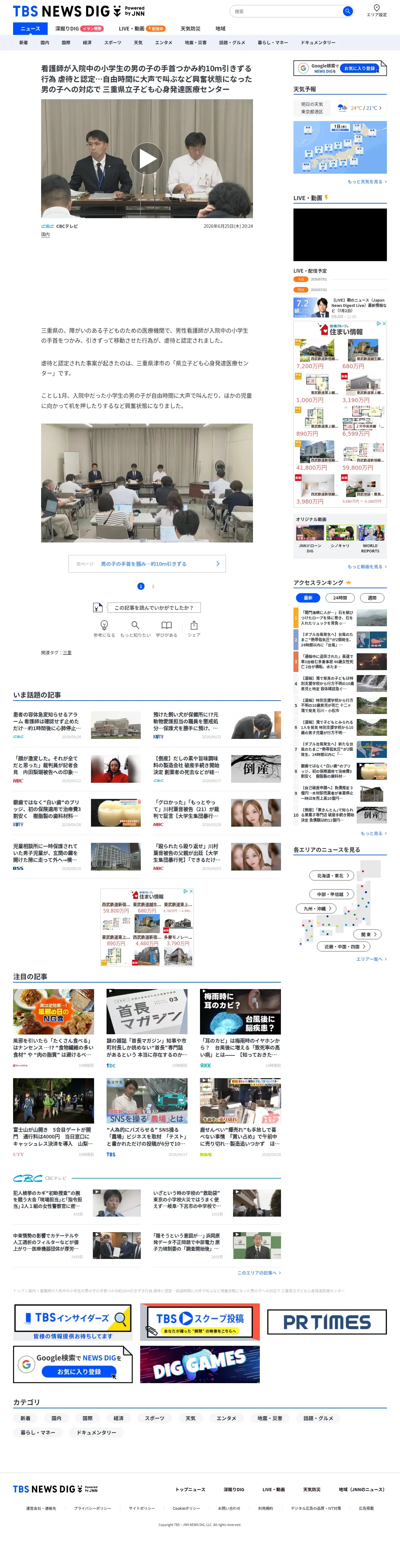400x1568 pixels.
Task: Open ranking 1 article 関門海峡に人が
Action: [340, 618]
